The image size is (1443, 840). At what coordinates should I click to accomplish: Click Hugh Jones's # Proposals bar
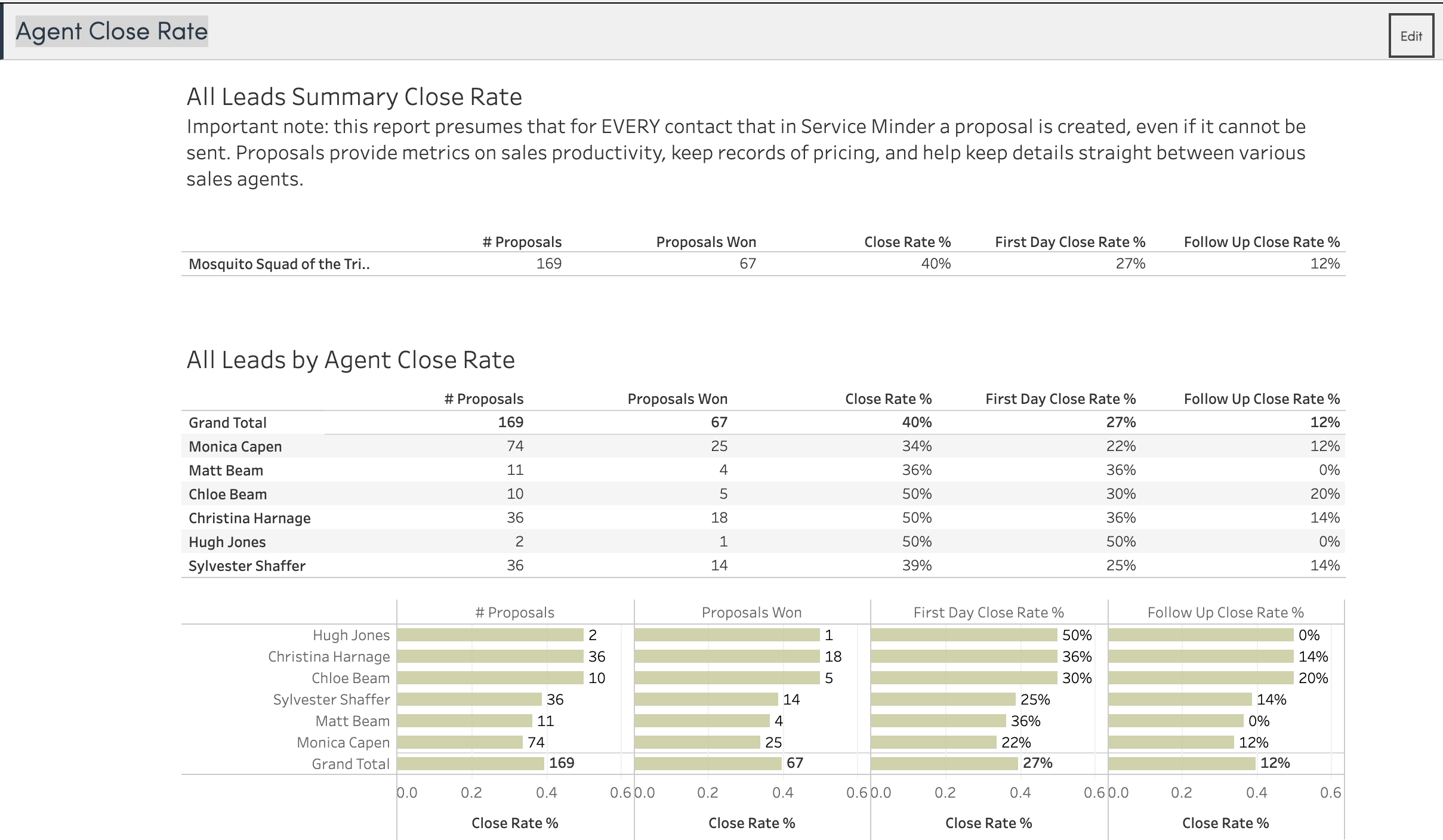coord(489,635)
